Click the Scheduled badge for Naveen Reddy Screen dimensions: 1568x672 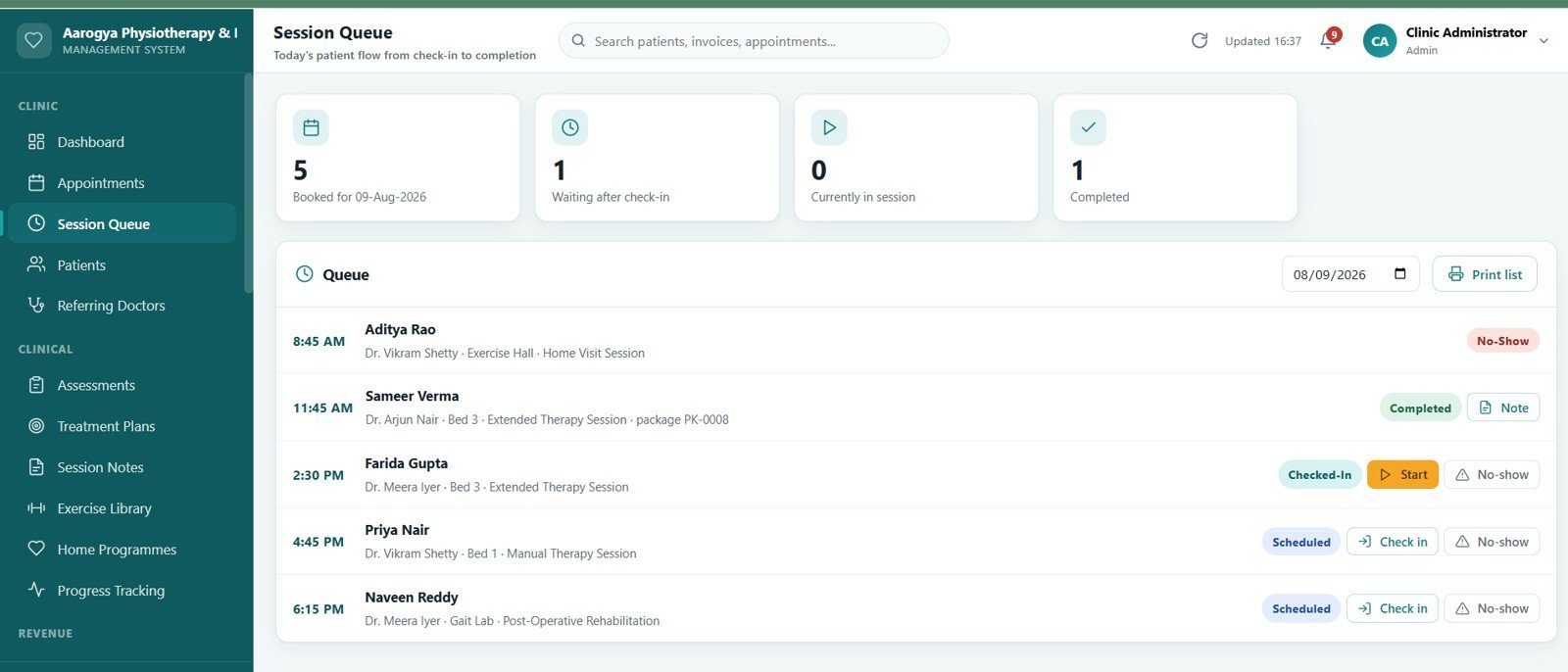point(1301,608)
